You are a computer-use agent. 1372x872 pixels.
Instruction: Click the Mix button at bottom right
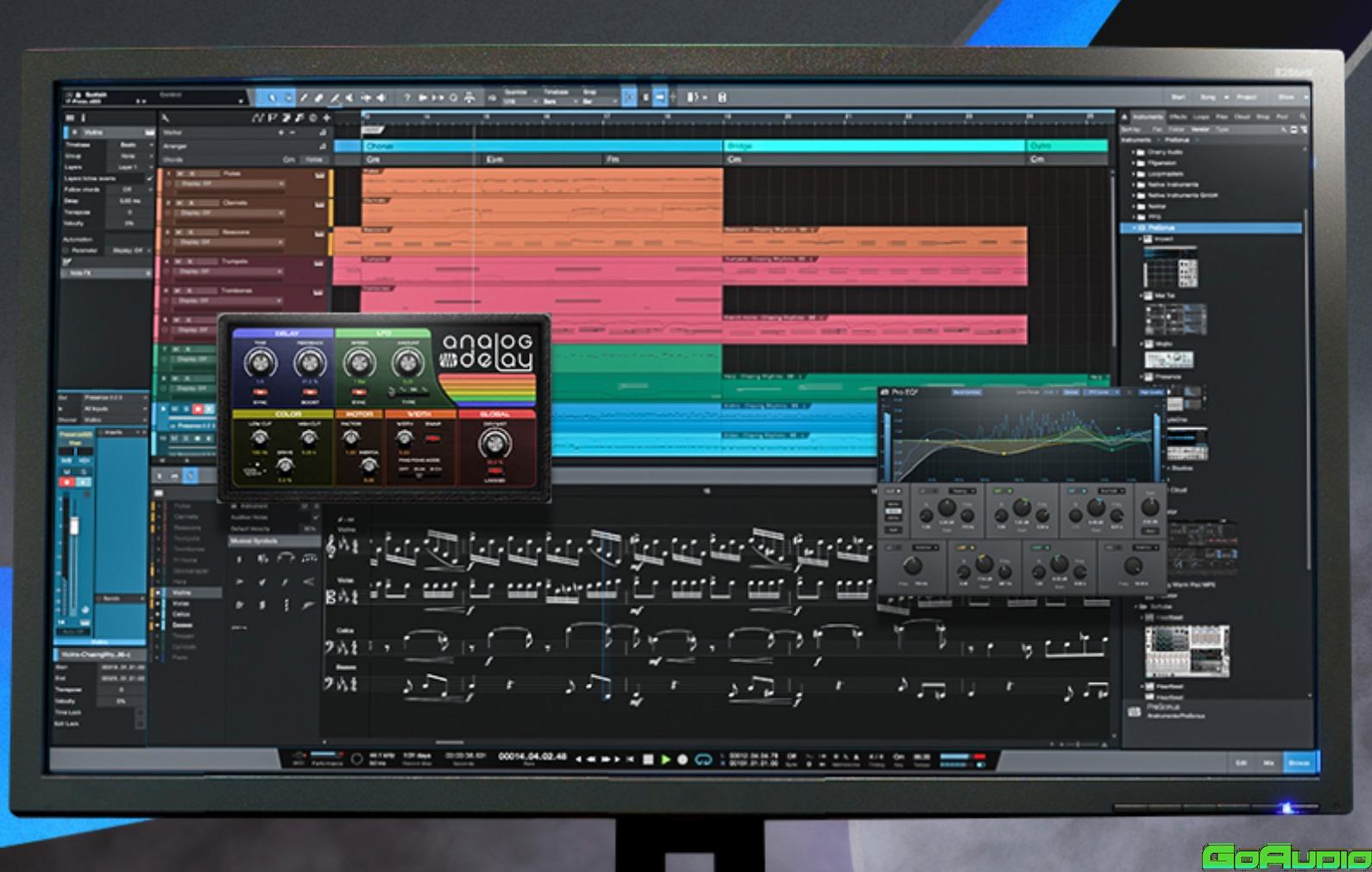tap(1268, 763)
